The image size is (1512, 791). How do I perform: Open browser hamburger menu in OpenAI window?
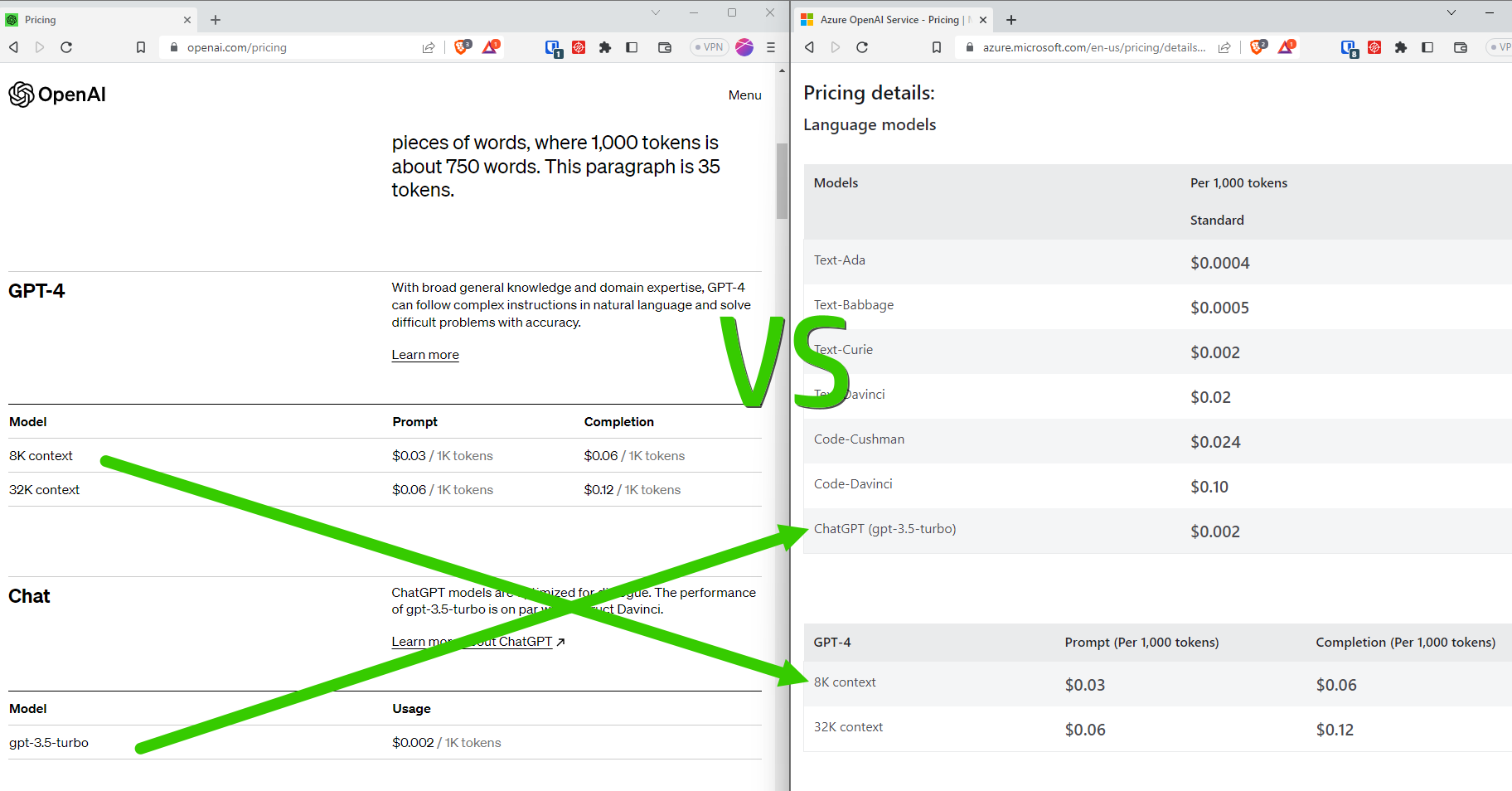pos(771,47)
